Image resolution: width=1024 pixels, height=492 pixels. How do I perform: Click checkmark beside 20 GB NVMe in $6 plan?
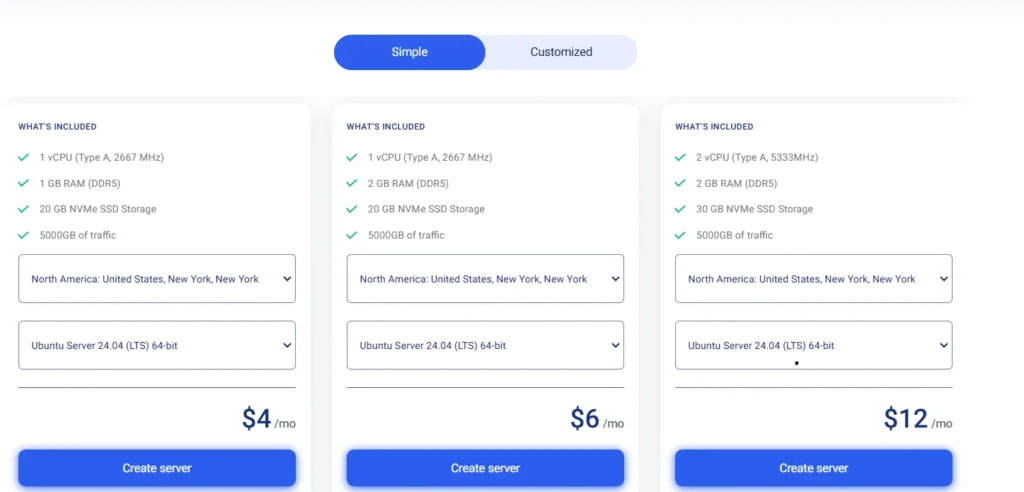tap(352, 209)
